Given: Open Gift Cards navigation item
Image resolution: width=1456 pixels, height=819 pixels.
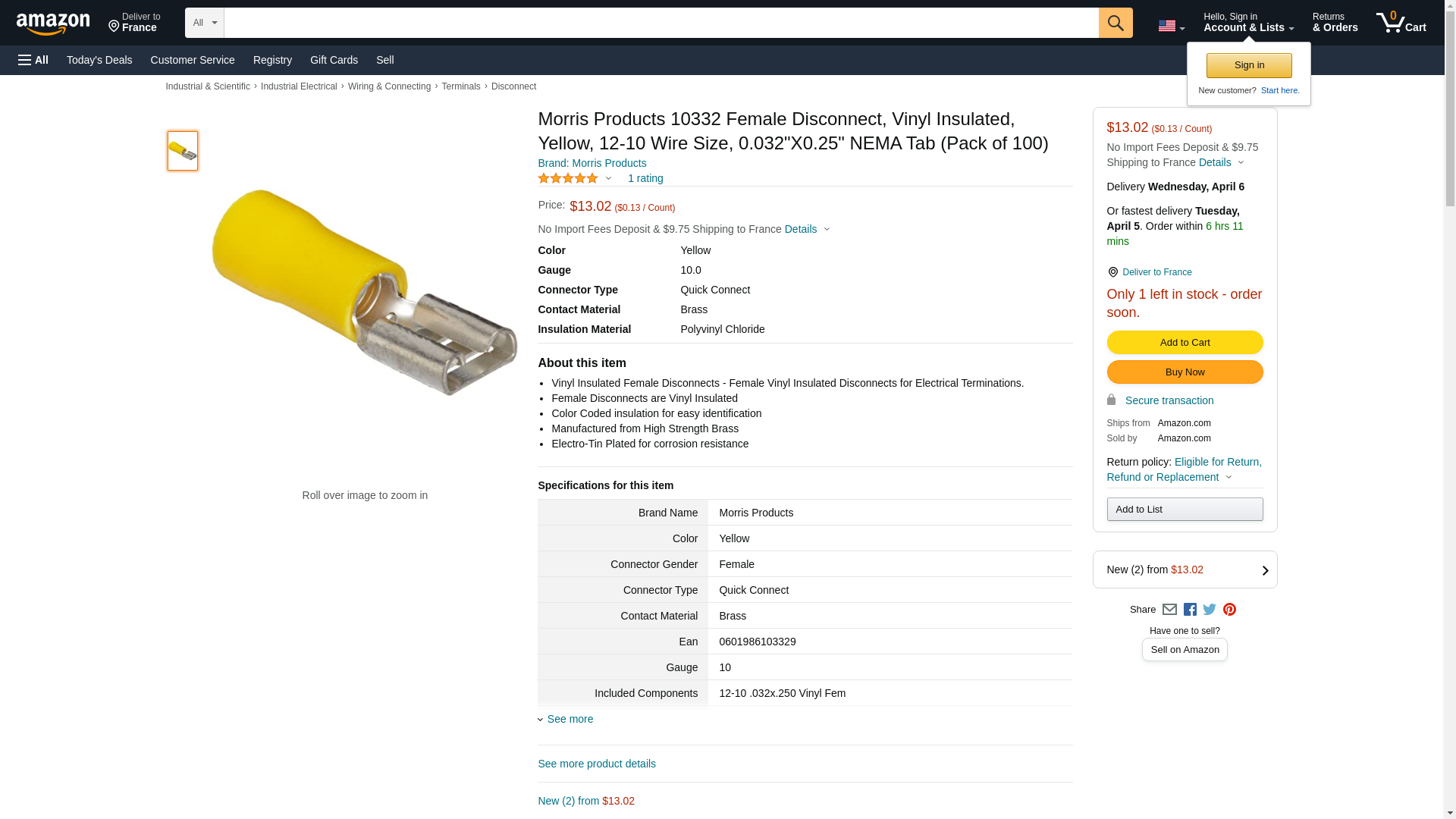Looking at the screenshot, I should tap(334, 60).
